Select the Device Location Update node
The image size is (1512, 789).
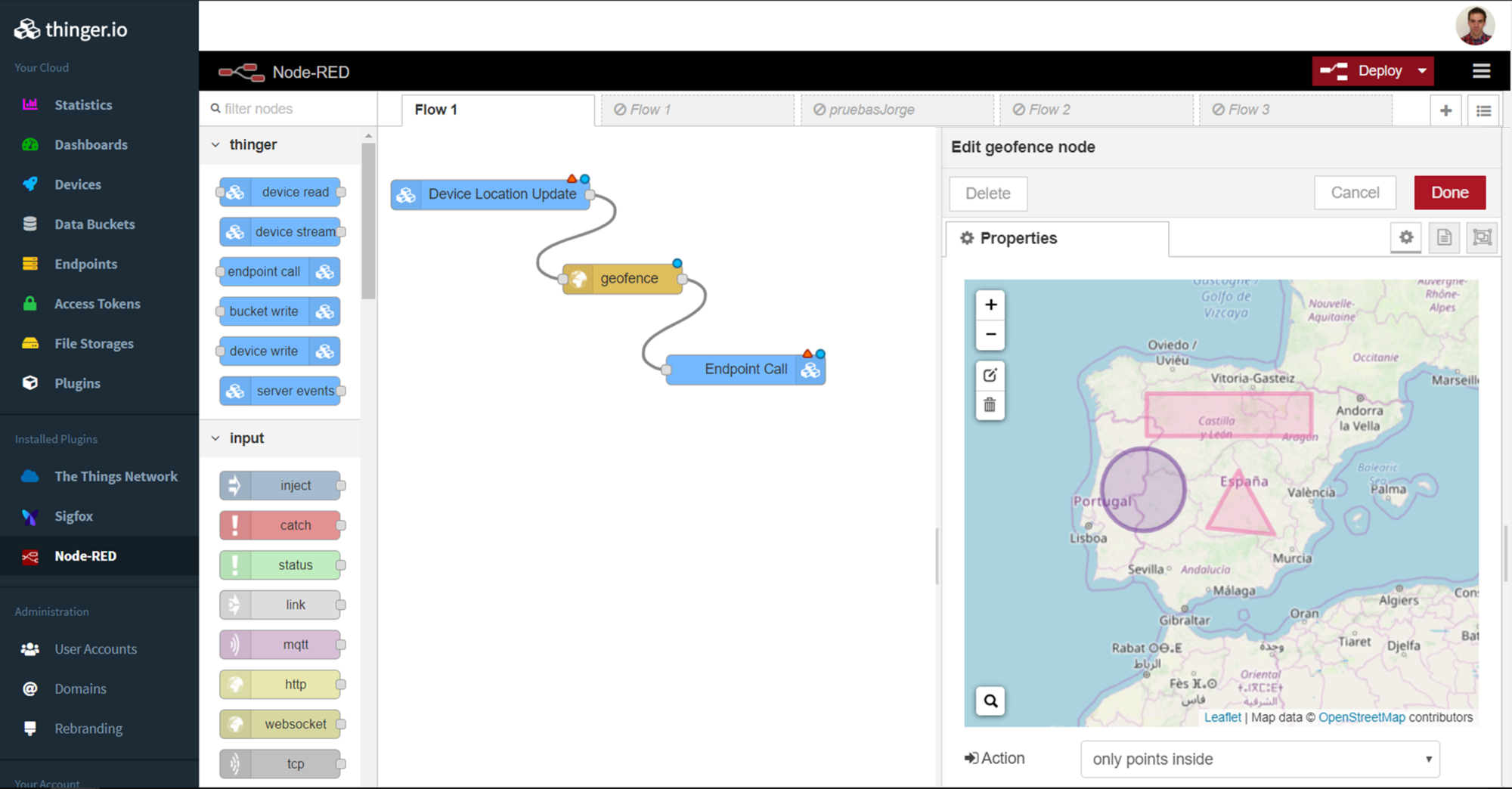491,194
